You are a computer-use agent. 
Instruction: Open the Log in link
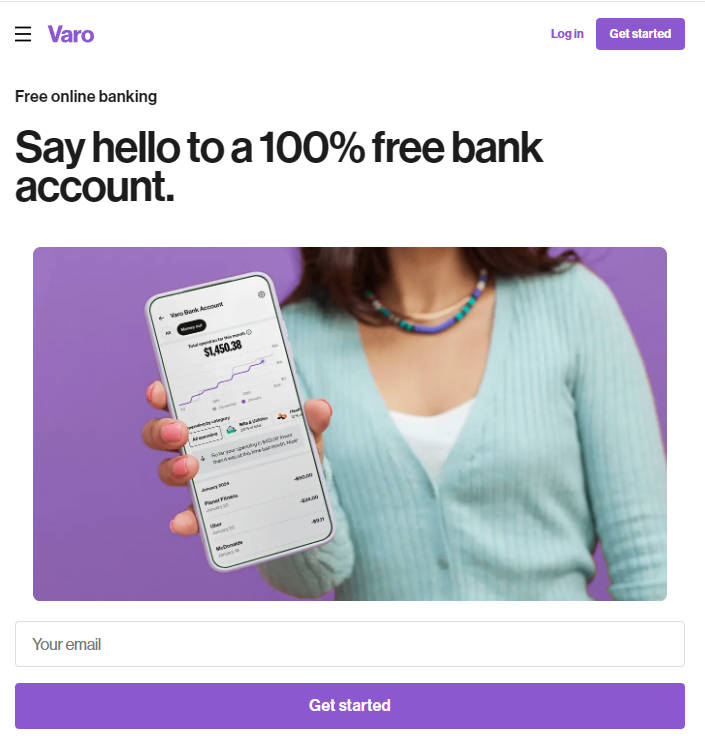pos(567,34)
